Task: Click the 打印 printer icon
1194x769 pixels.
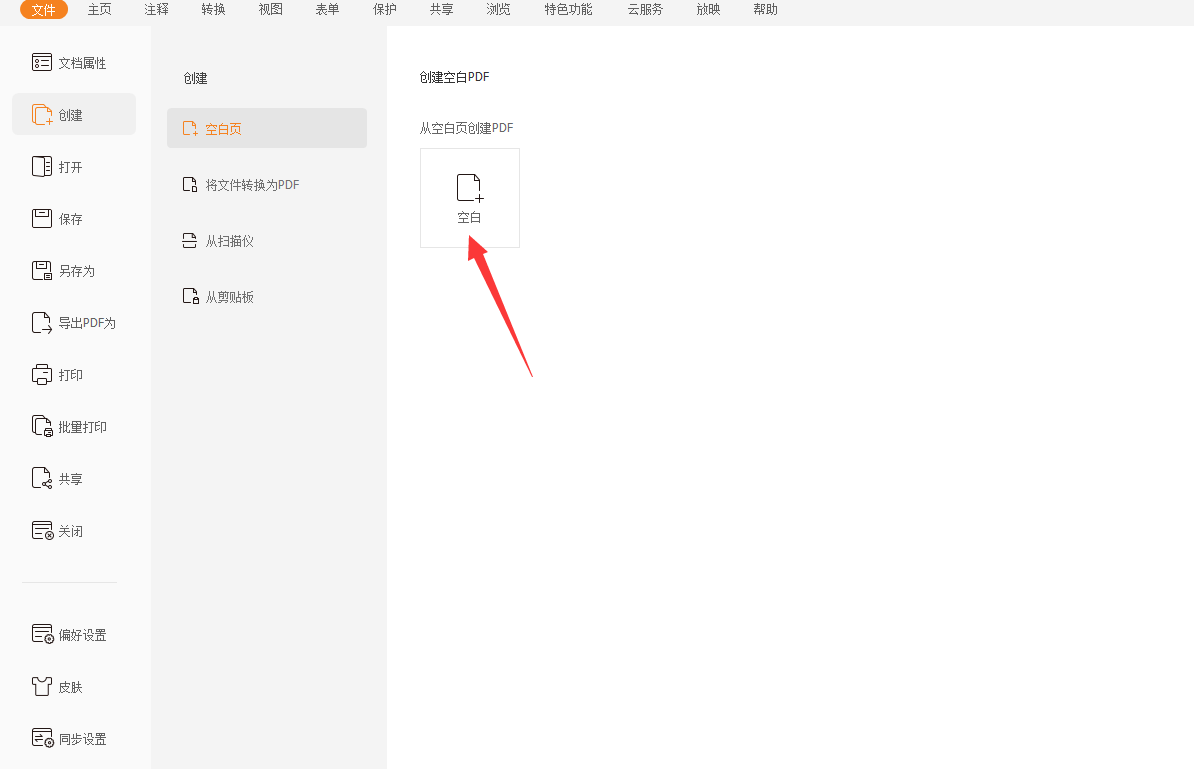Action: coord(42,375)
